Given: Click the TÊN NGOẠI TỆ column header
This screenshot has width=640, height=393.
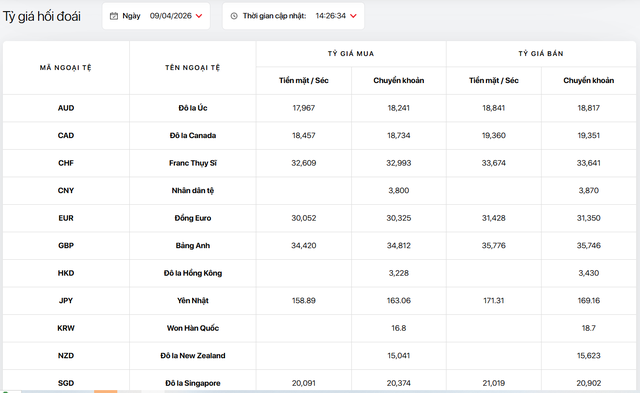Looking at the screenshot, I should point(193,67).
